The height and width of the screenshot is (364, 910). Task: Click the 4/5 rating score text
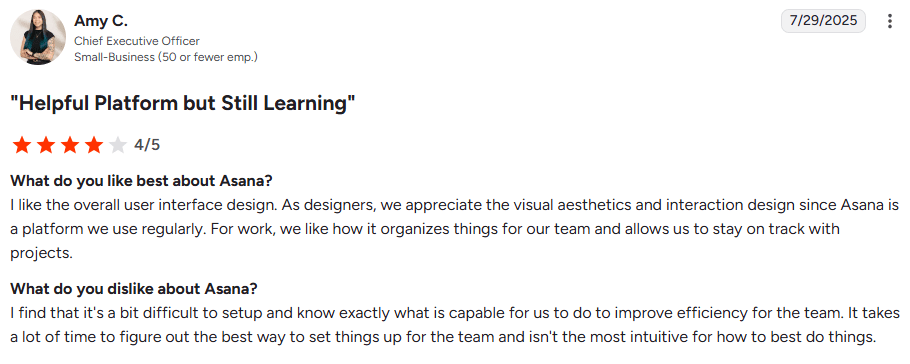click(147, 145)
